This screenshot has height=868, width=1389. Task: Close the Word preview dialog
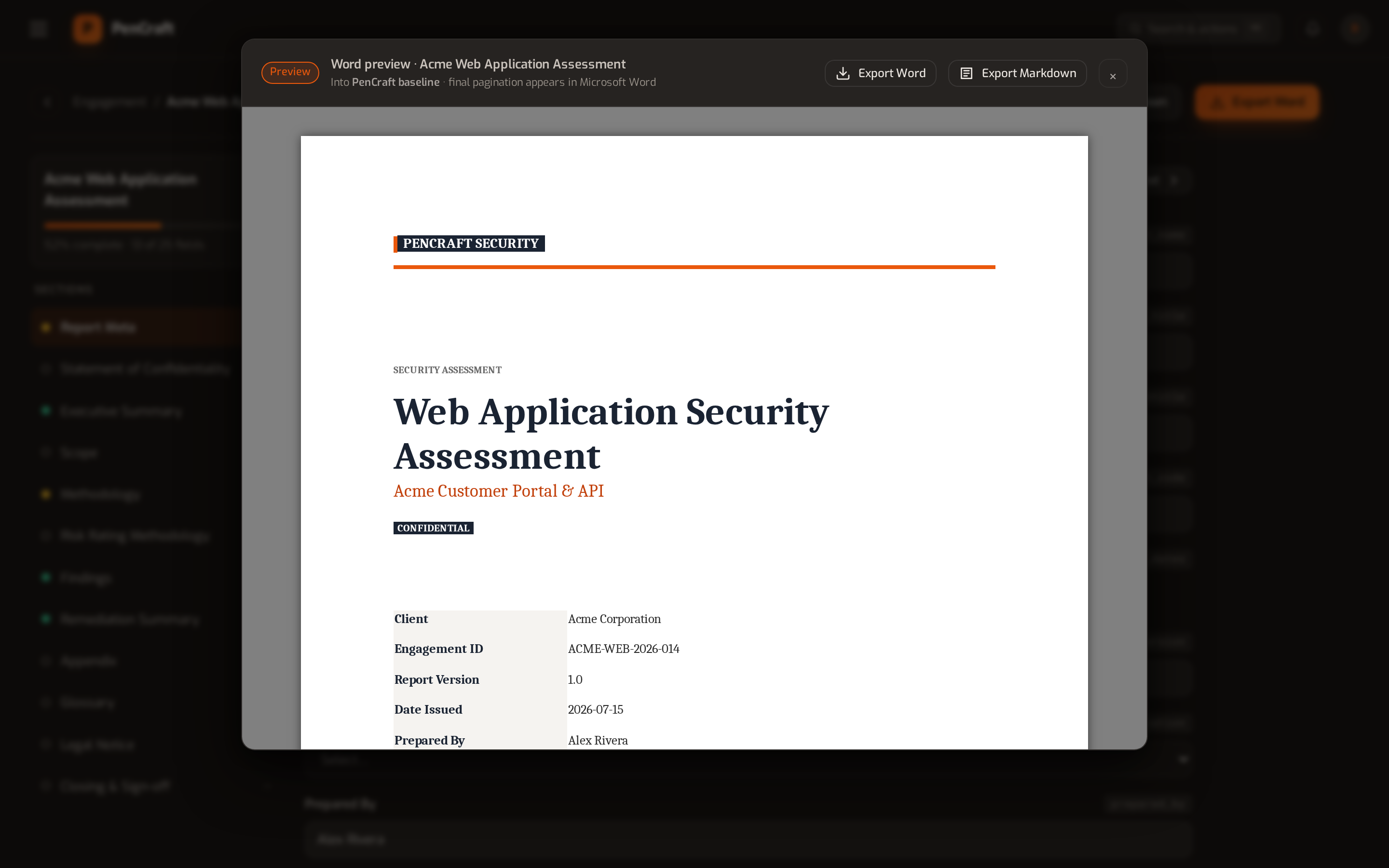pyautogui.click(x=1112, y=74)
